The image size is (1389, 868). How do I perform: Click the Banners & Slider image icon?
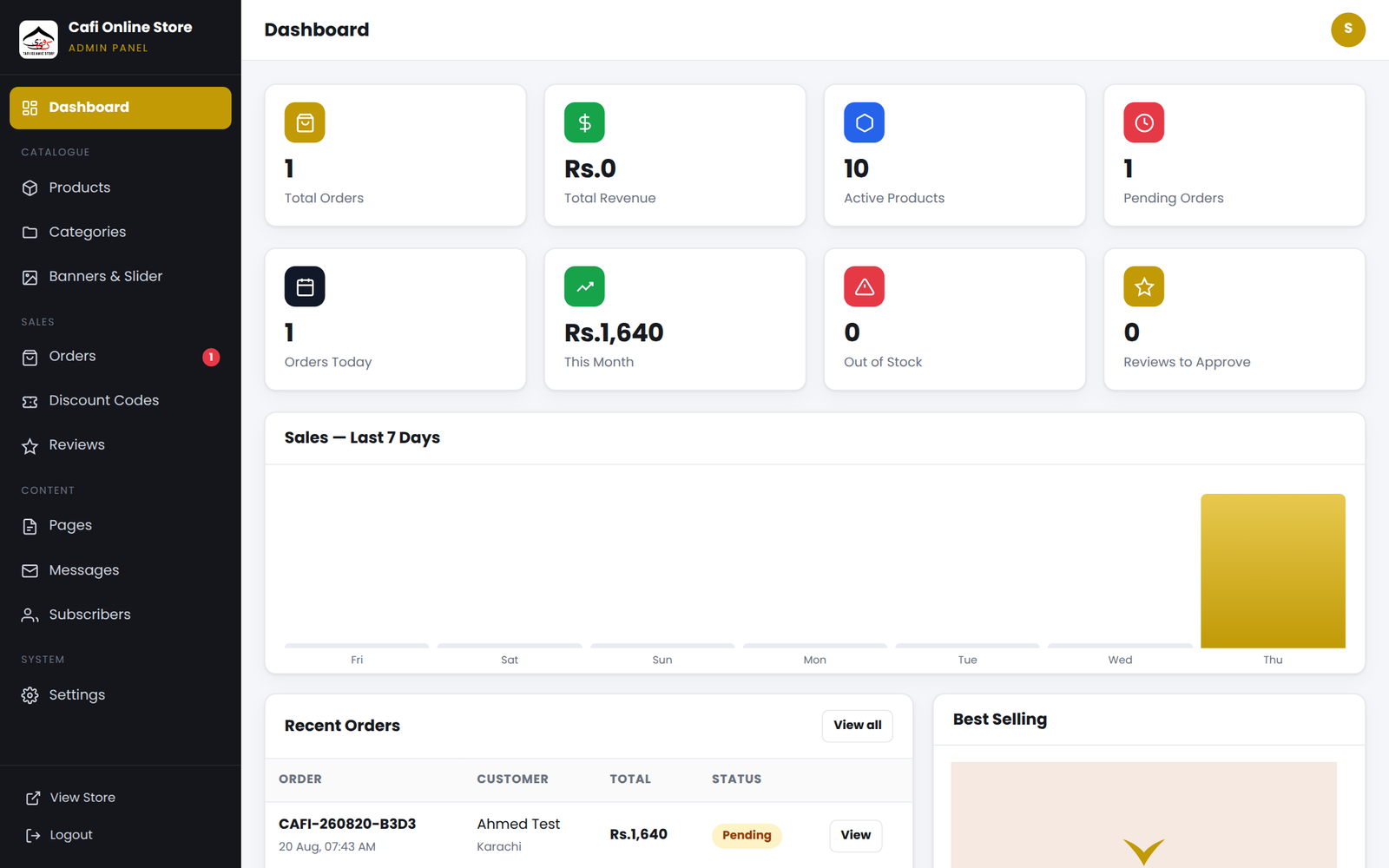[30, 277]
